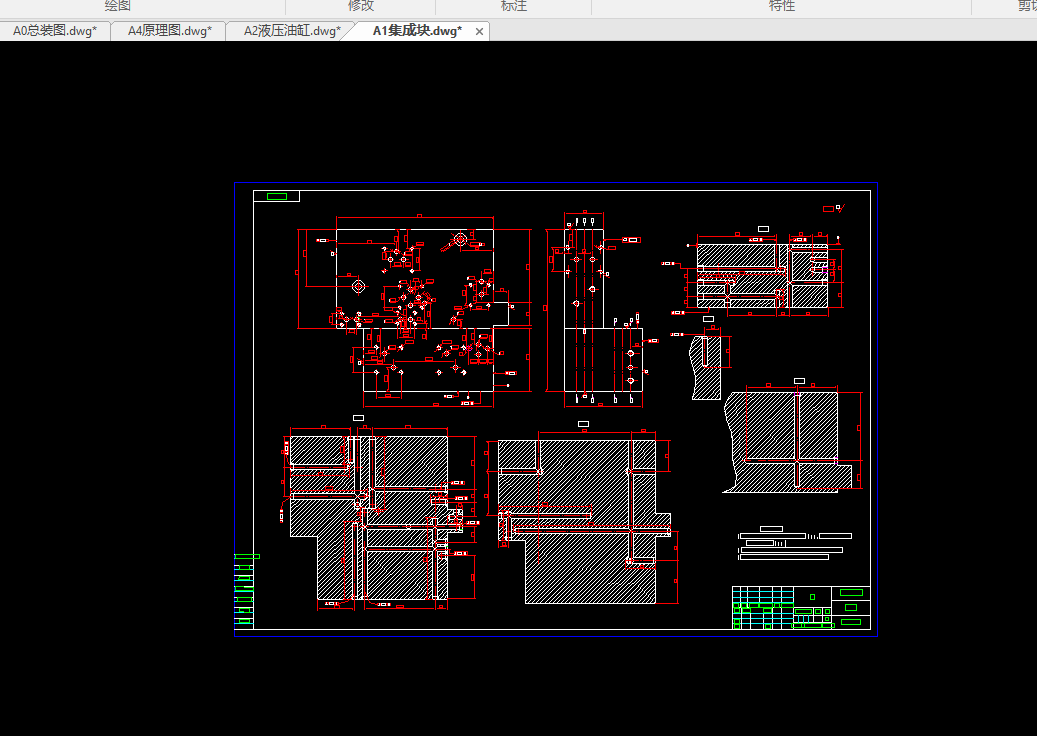This screenshot has width=1037, height=736.
Task: Open the 修改 ribbon panel label
Action: (x=361, y=6)
